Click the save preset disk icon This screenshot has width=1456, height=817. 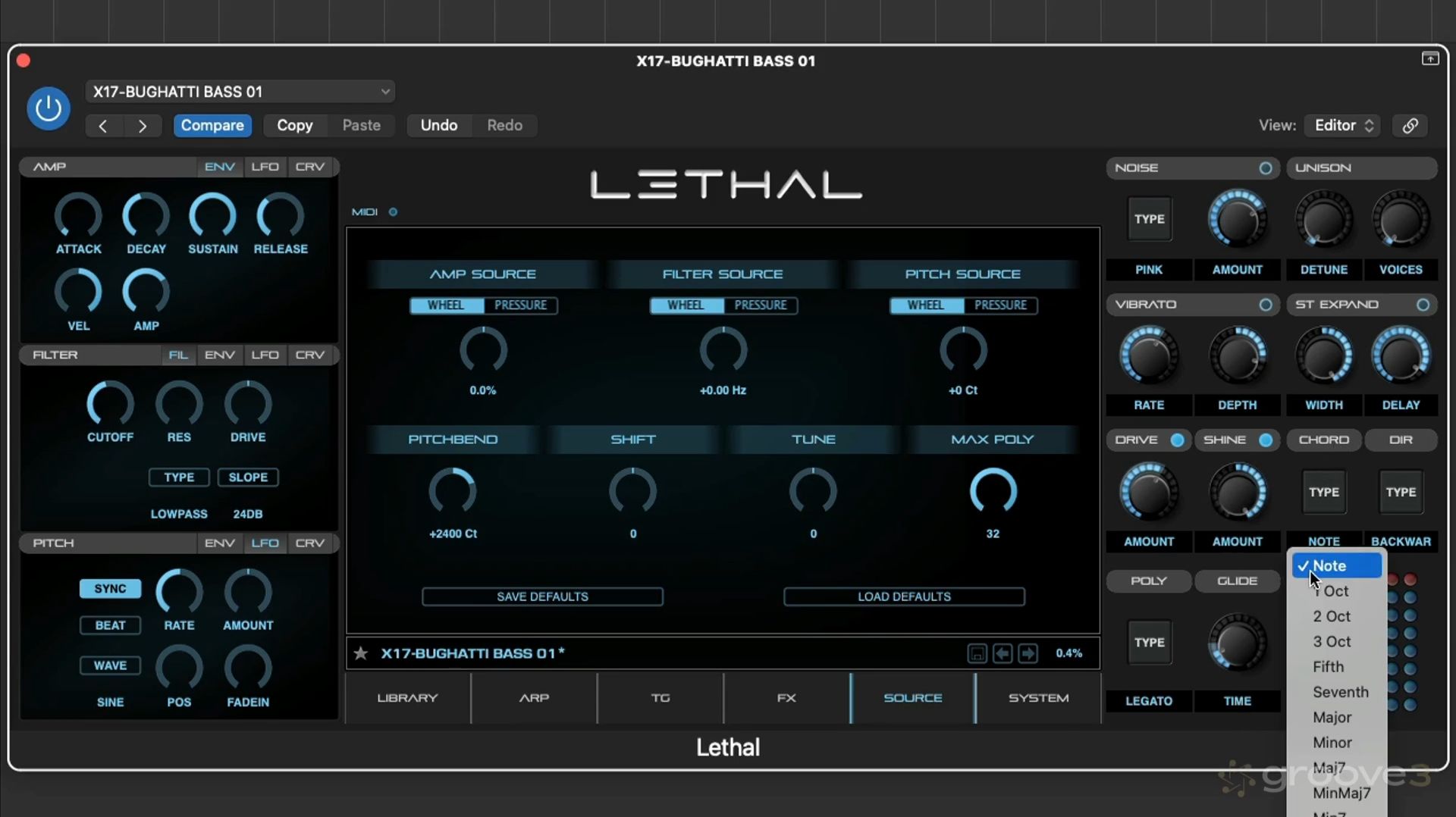[977, 653]
